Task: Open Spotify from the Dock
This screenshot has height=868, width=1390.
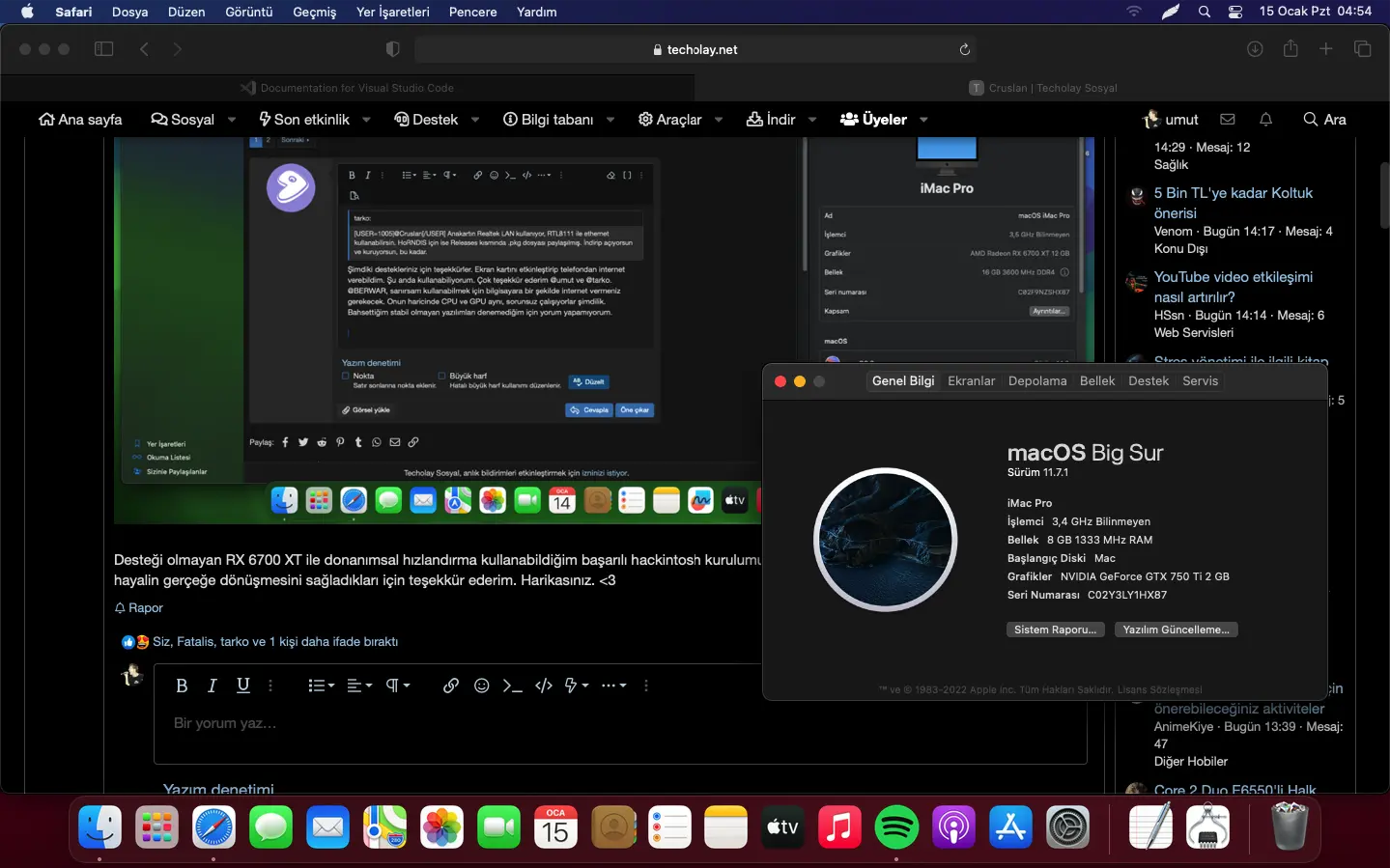Action: (x=896, y=827)
